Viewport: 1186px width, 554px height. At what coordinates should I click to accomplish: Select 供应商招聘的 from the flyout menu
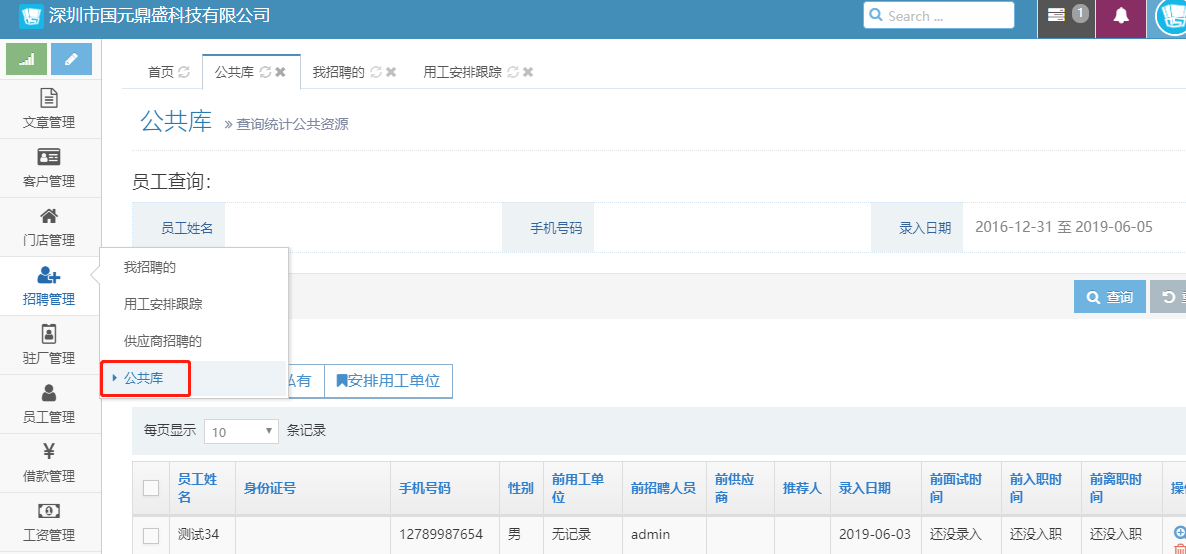click(163, 341)
